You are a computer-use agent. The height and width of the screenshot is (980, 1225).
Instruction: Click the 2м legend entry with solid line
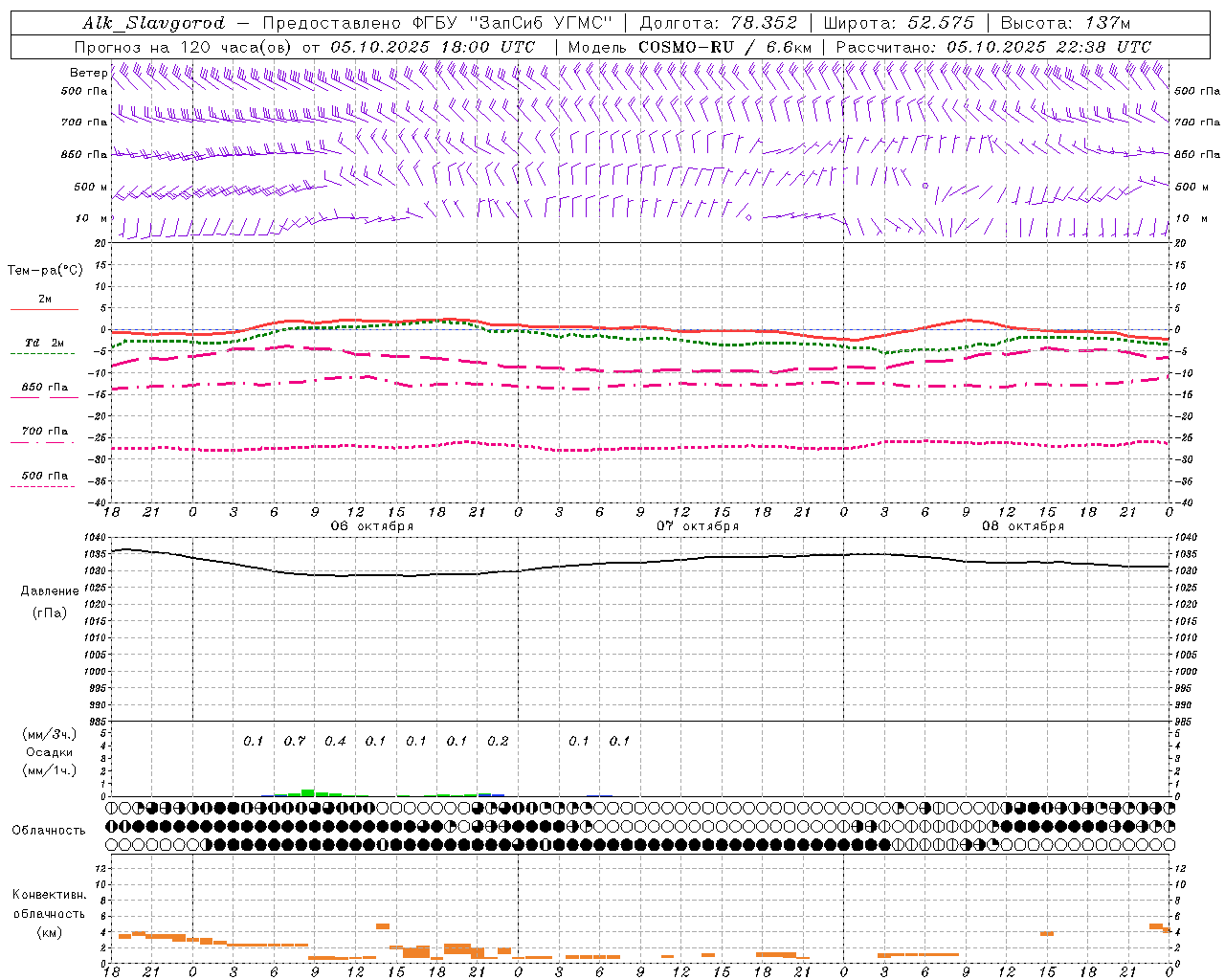click(x=44, y=300)
